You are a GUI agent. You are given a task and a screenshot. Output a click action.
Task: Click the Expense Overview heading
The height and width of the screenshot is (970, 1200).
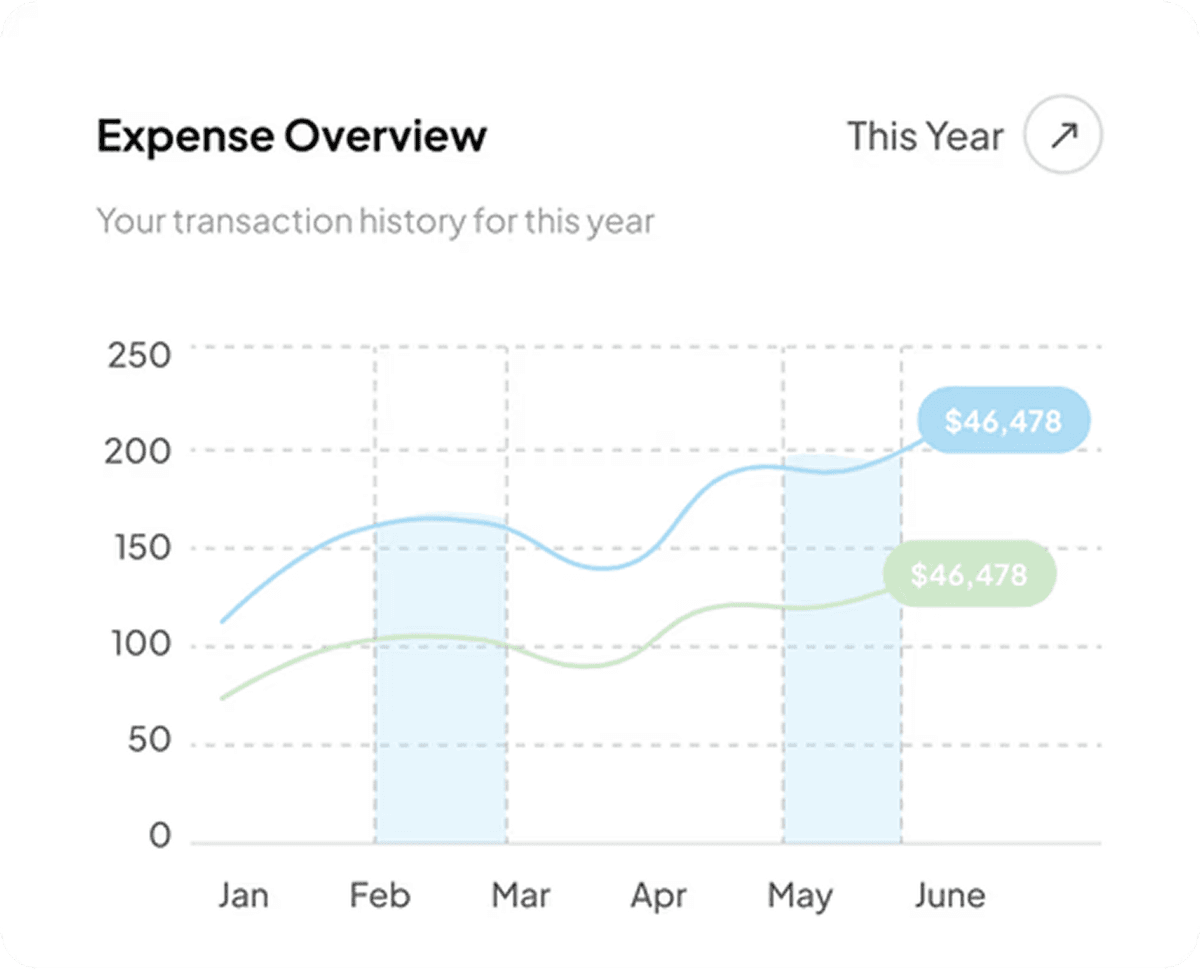point(291,136)
